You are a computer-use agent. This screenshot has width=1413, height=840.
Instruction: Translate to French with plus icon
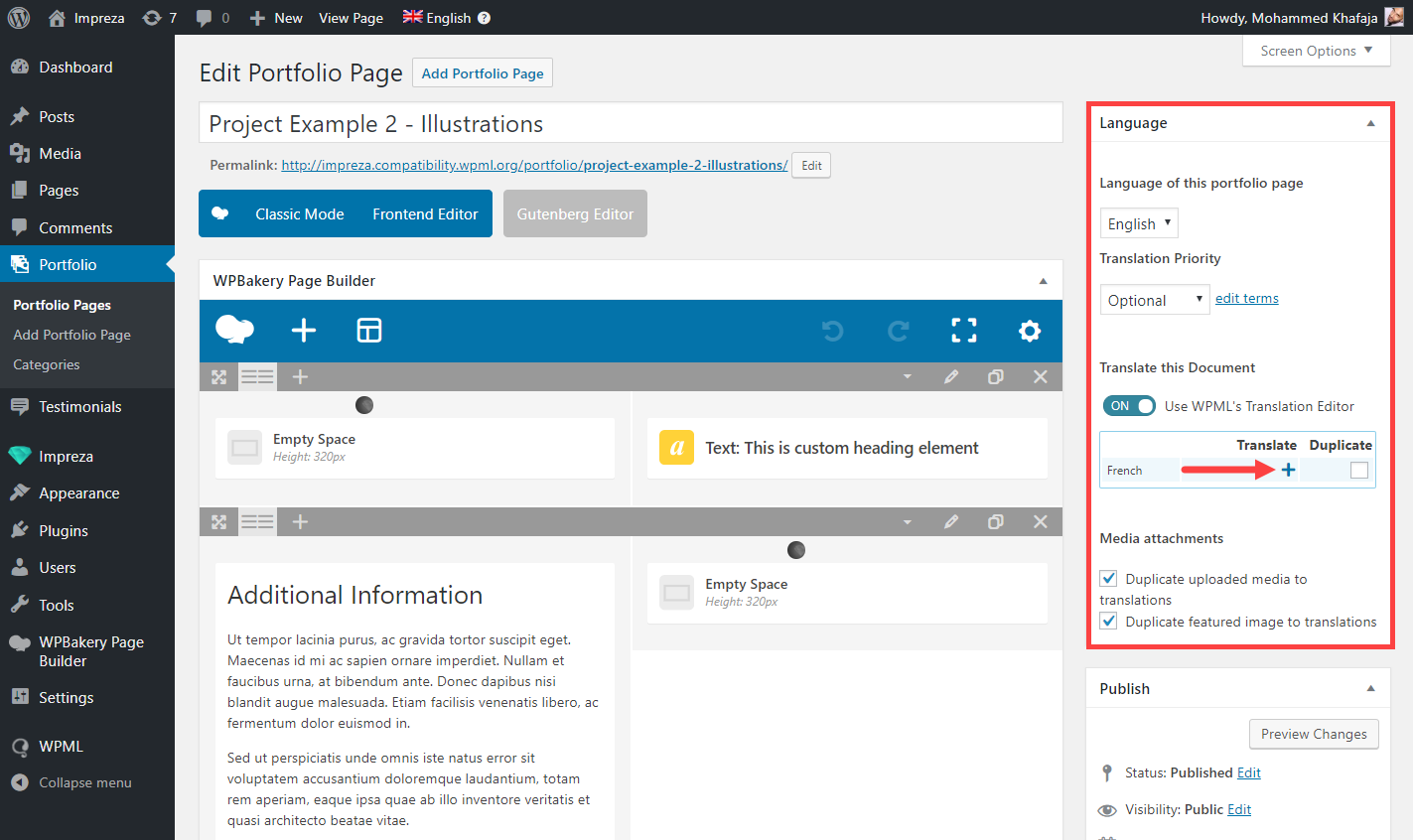[x=1288, y=471]
